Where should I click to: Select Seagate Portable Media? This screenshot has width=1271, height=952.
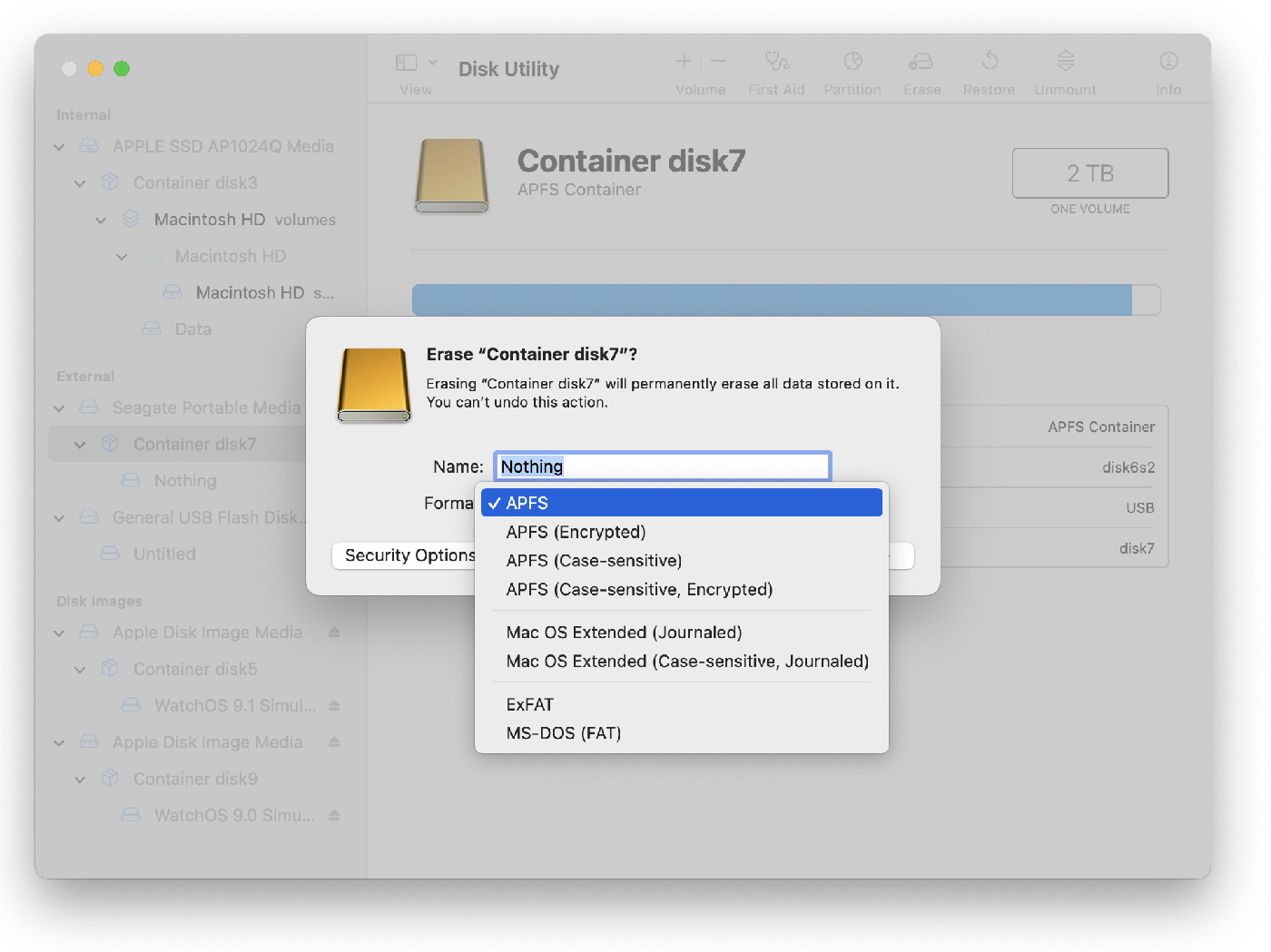pos(206,407)
